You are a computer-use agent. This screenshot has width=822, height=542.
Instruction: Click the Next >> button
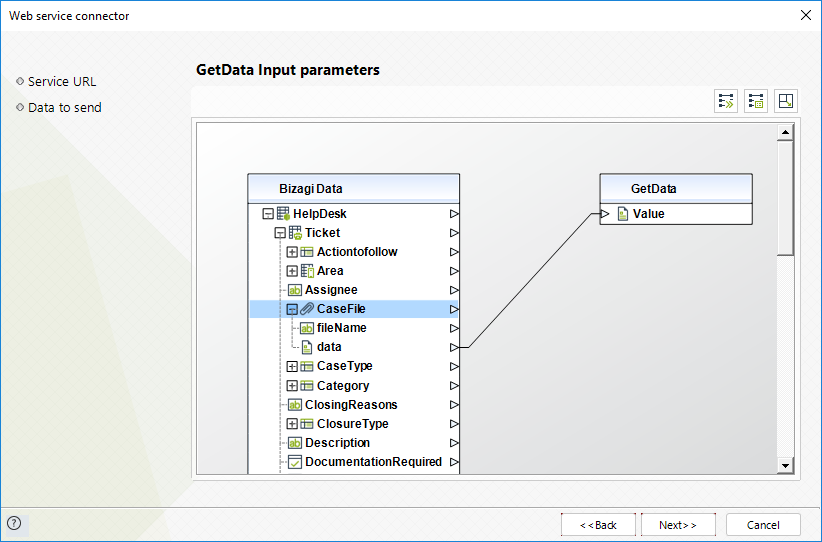click(x=678, y=525)
